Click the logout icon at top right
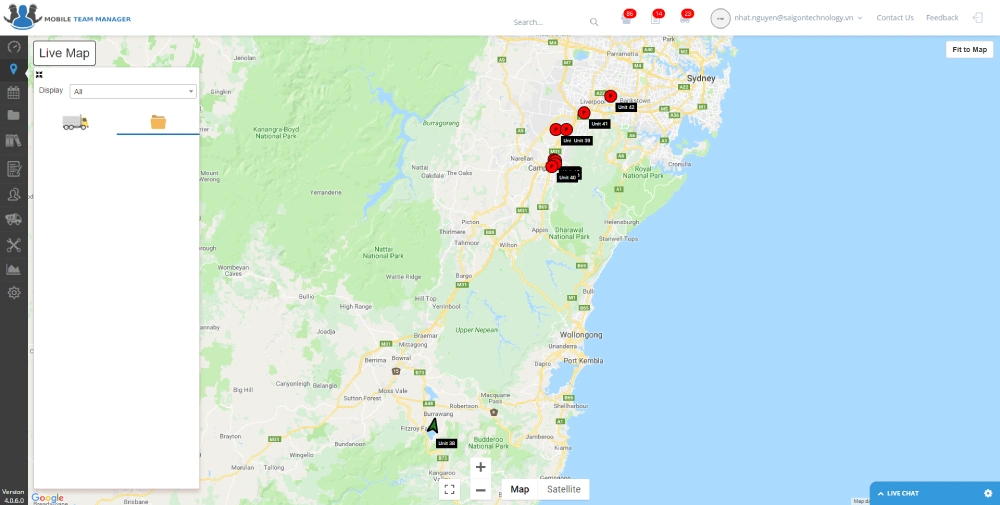Image resolution: width=1000 pixels, height=505 pixels. [978, 18]
